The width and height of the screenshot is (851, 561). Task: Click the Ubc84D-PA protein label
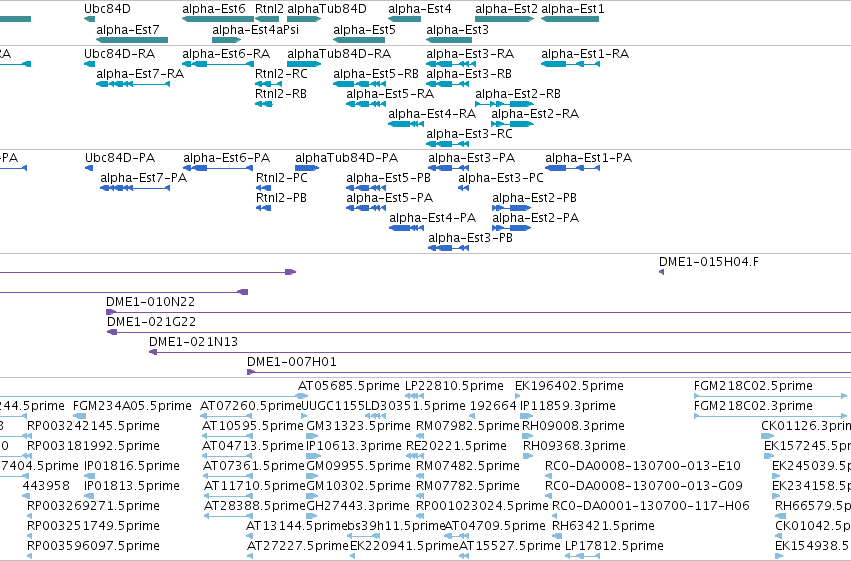click(x=120, y=158)
